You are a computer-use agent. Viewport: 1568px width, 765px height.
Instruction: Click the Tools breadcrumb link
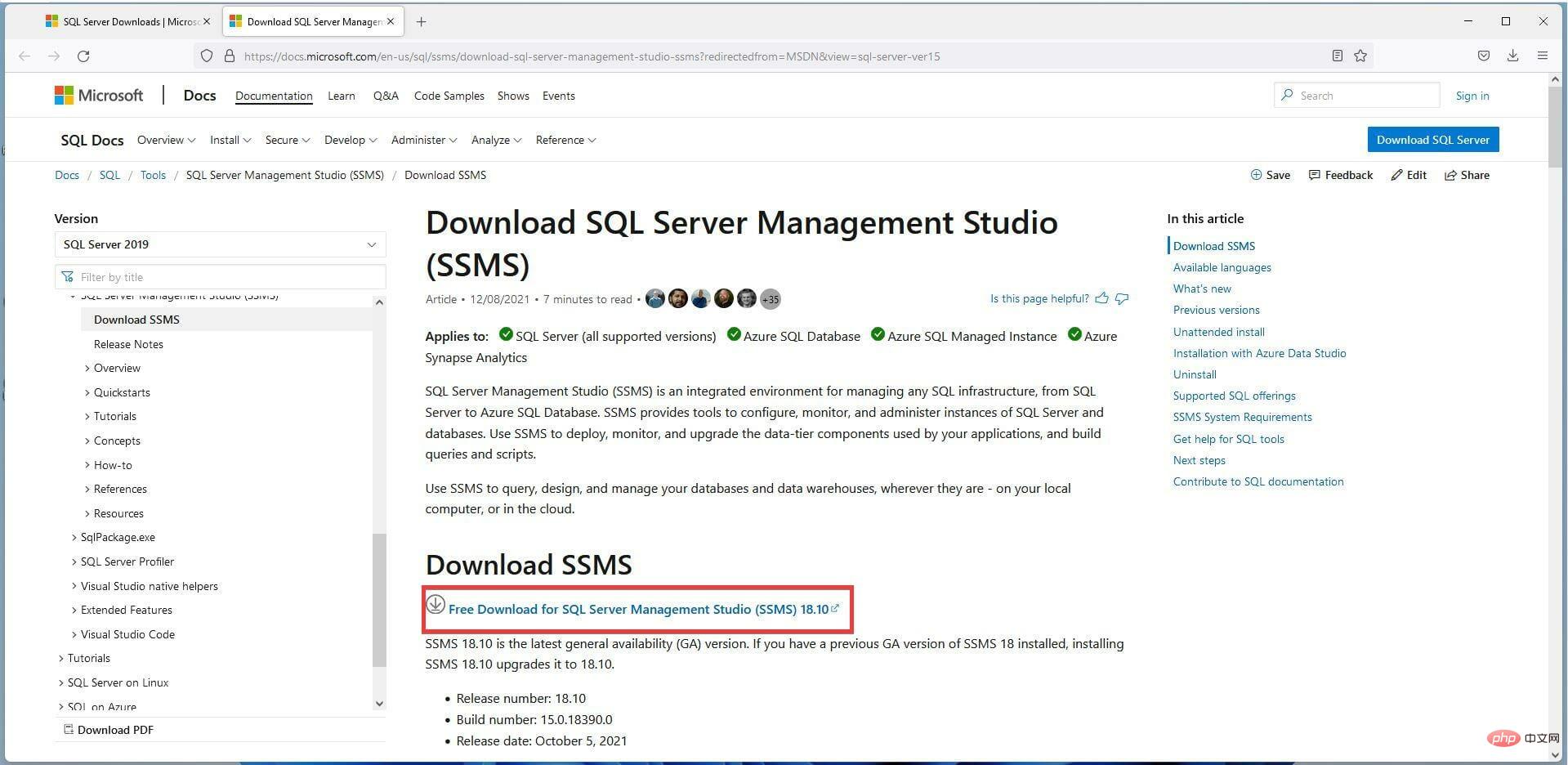click(153, 175)
